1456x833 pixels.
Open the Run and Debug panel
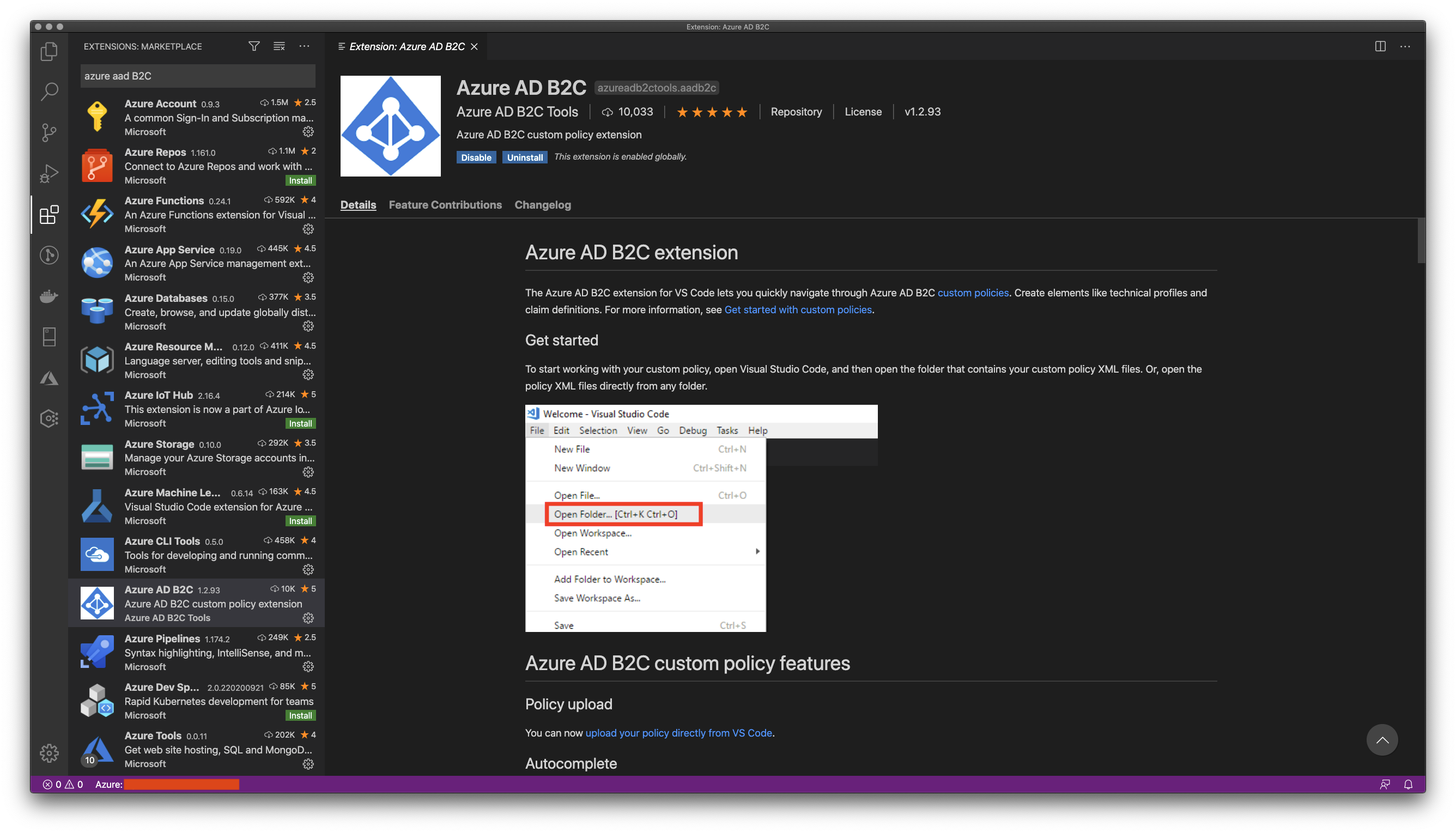coord(49,172)
